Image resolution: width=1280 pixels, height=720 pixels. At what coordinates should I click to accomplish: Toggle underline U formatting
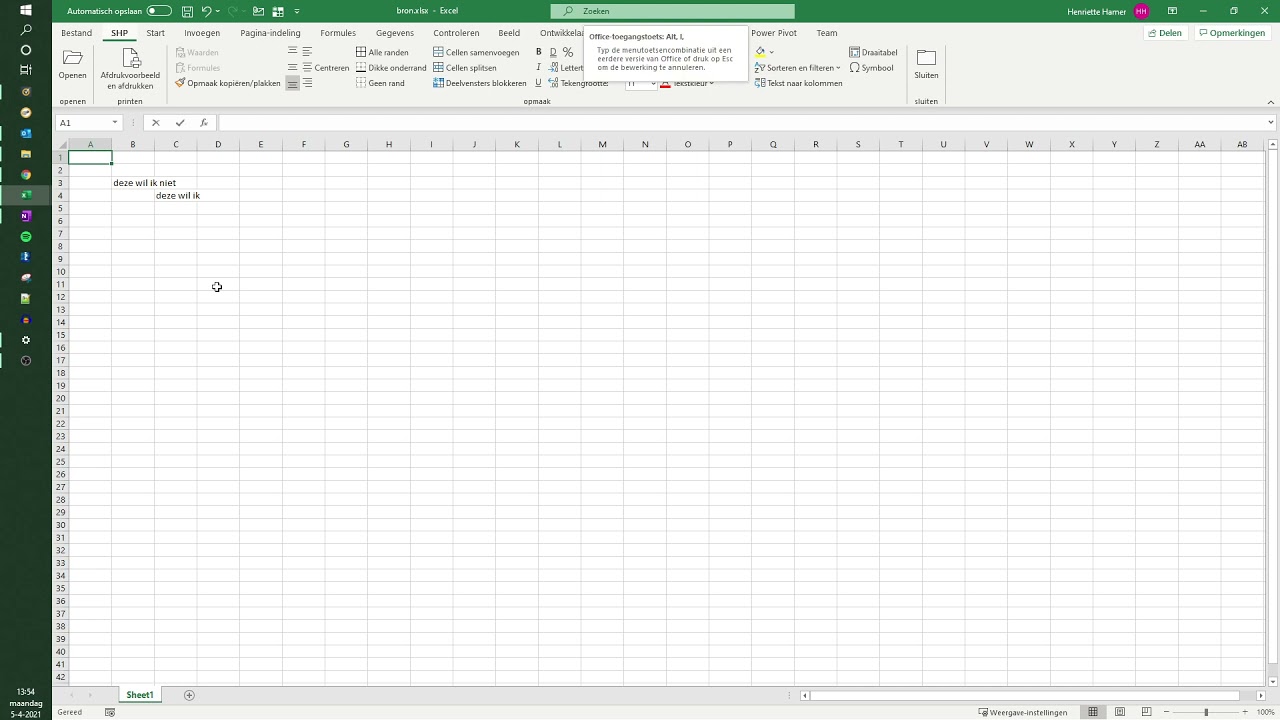(x=538, y=83)
